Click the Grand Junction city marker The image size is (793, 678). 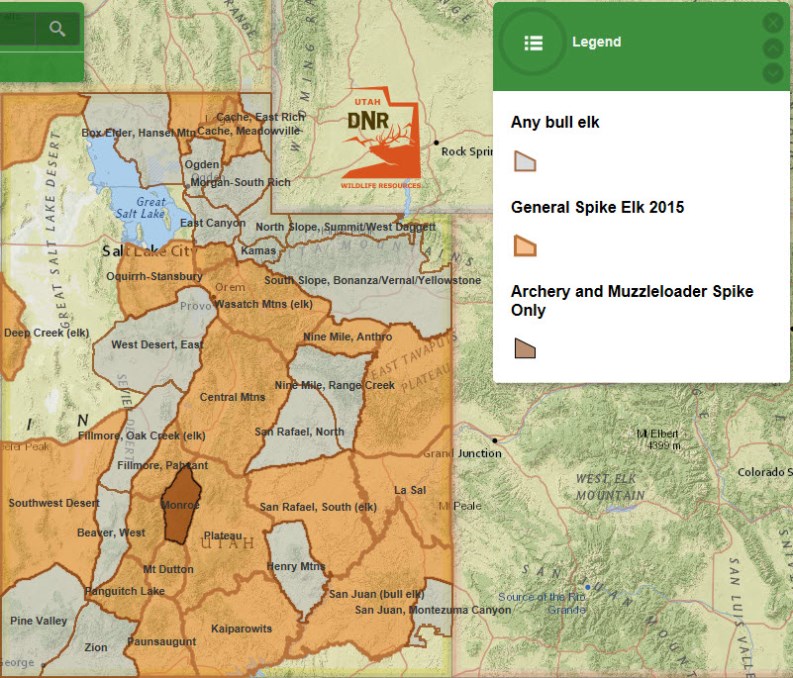[495, 440]
